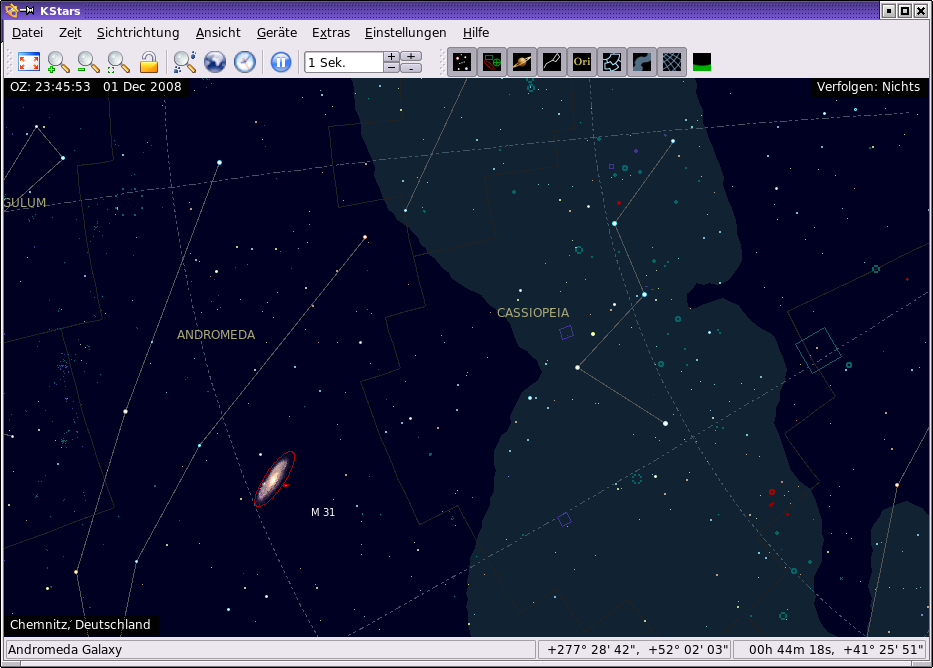933x668 pixels.
Task: Zoom out with the minus magnifier
Action: 89,62
